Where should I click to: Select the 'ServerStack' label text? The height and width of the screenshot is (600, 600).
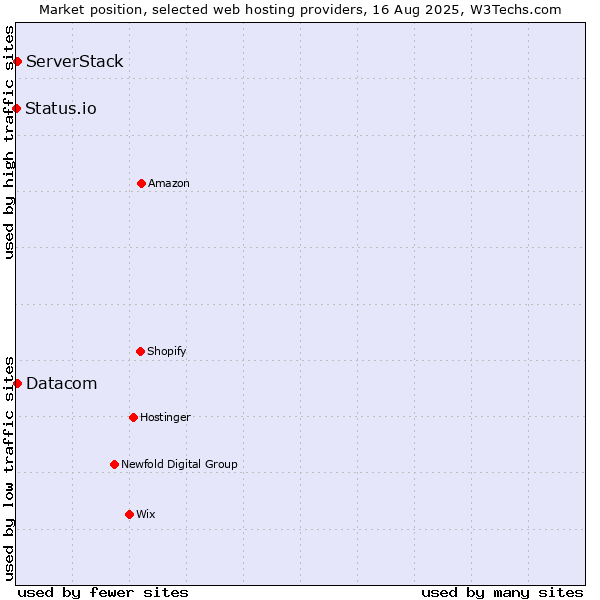click(75, 61)
